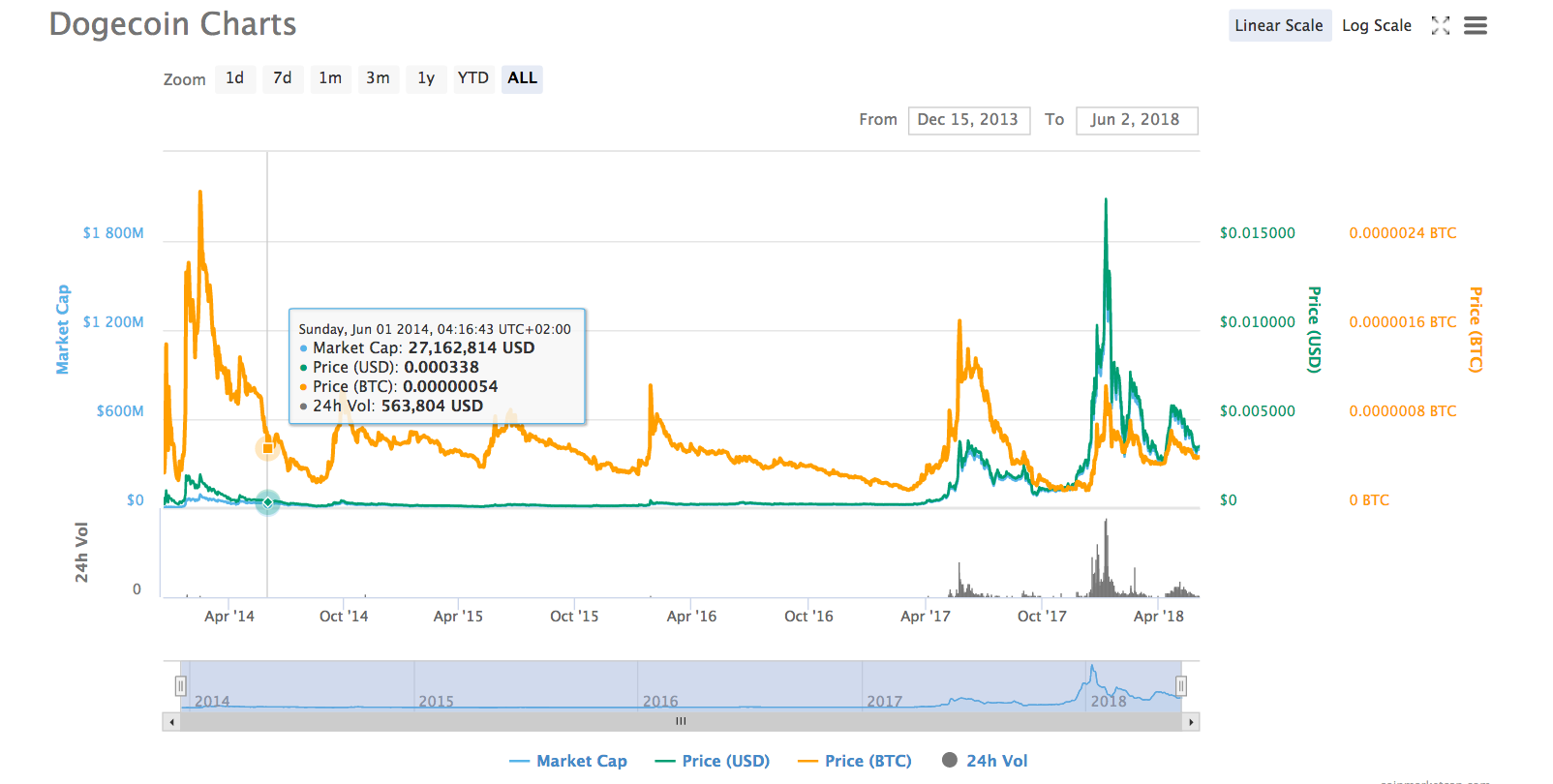Screen dimensions: 1553x784
Task: Click the Oct '17 axis label
Action: tap(1042, 617)
